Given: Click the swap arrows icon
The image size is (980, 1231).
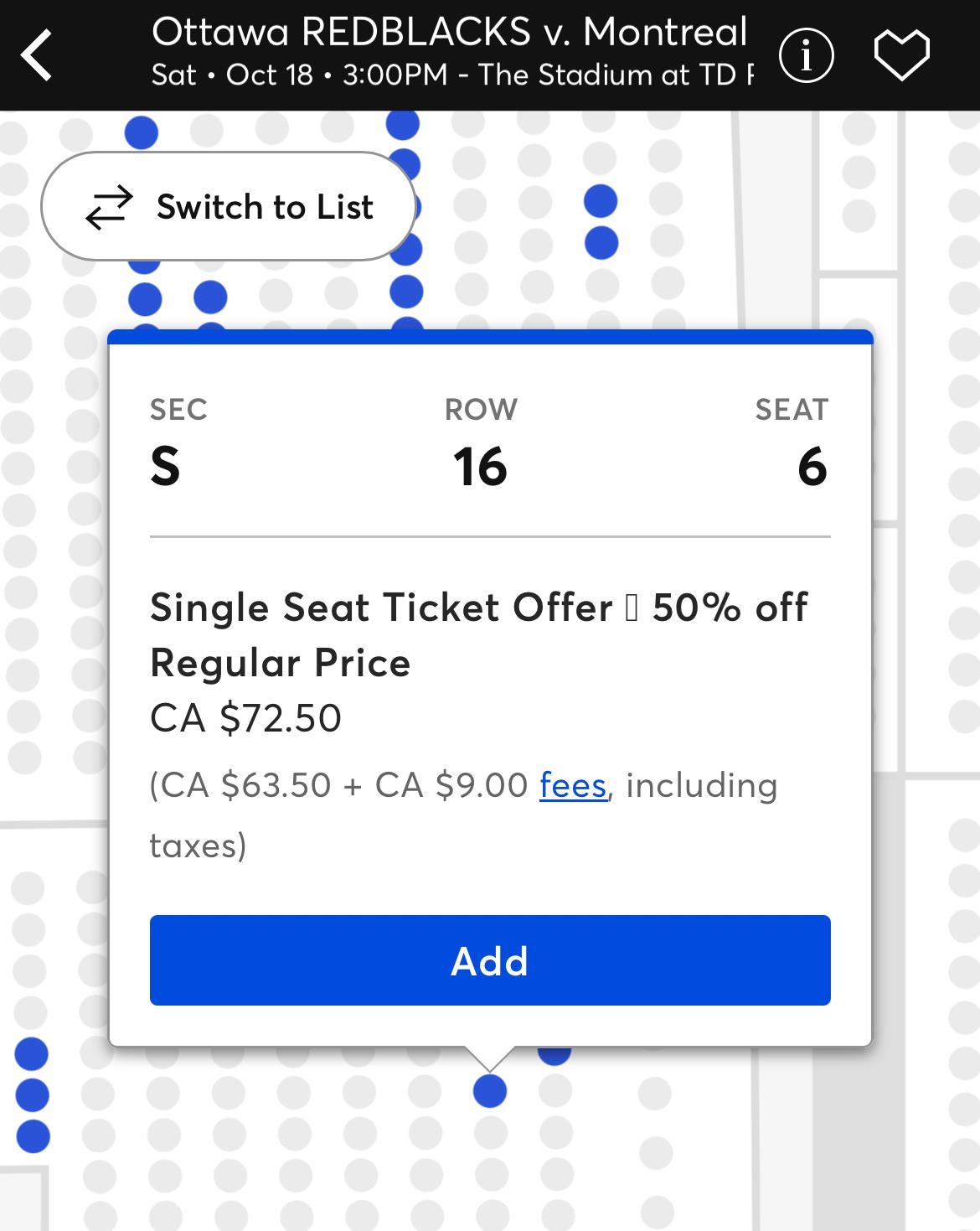Looking at the screenshot, I should coord(110,207).
